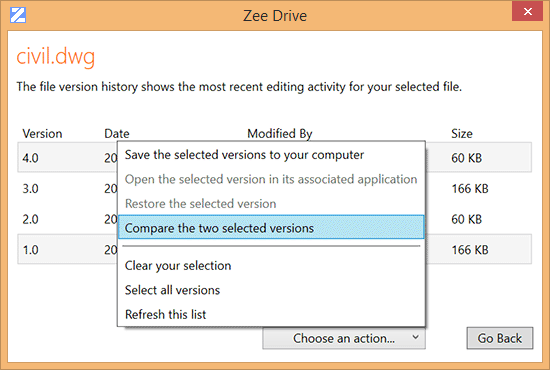Screen dimensions: 550x370
Task: Select Clear your selection
Action: click(271, 265)
